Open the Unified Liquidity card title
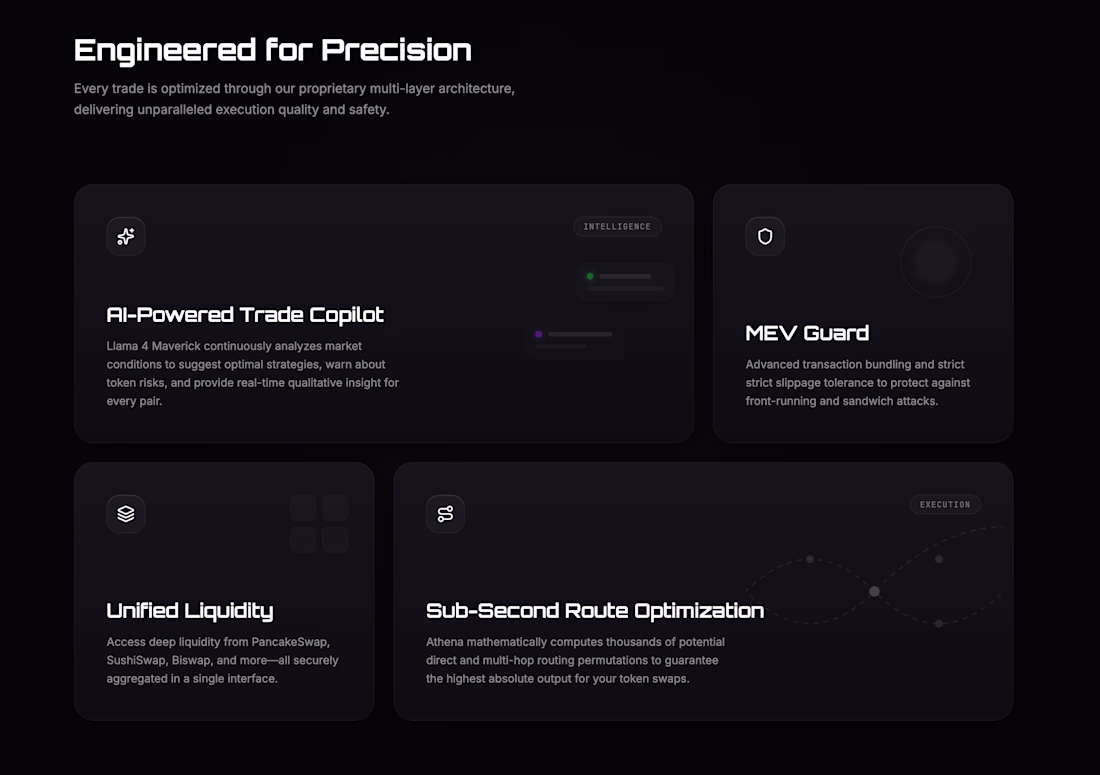This screenshot has height=775, width=1100. click(190, 611)
